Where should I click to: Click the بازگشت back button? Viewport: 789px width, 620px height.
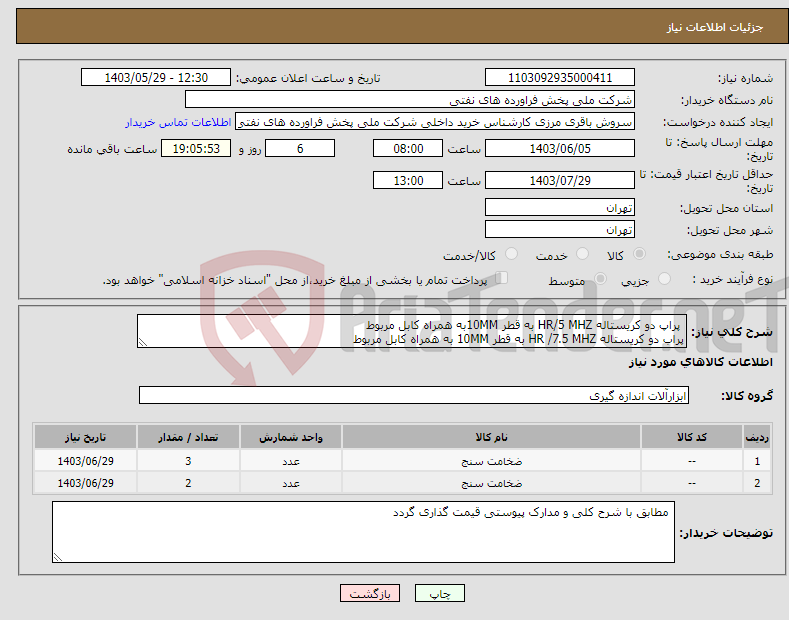[370, 593]
